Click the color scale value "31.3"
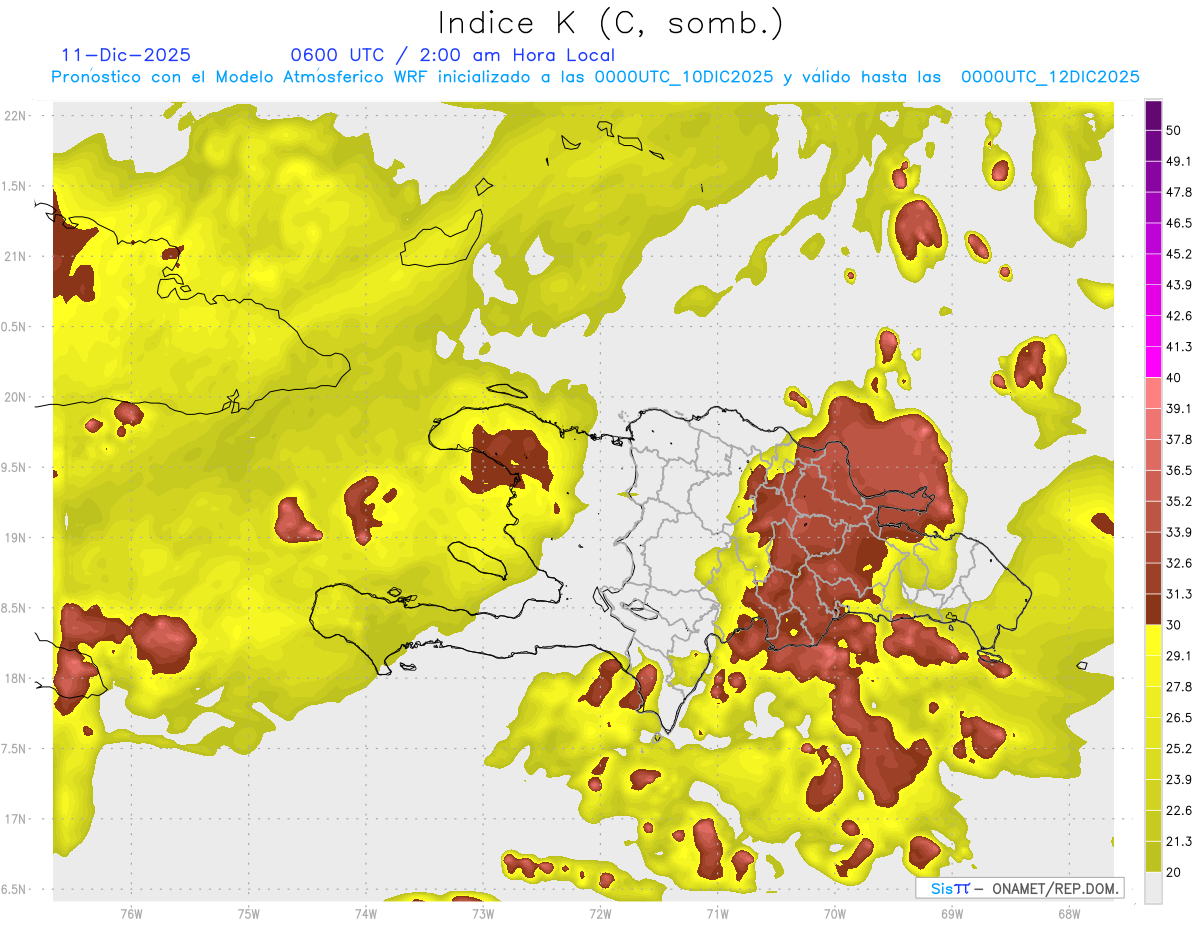1200x927 pixels. 1179,594
